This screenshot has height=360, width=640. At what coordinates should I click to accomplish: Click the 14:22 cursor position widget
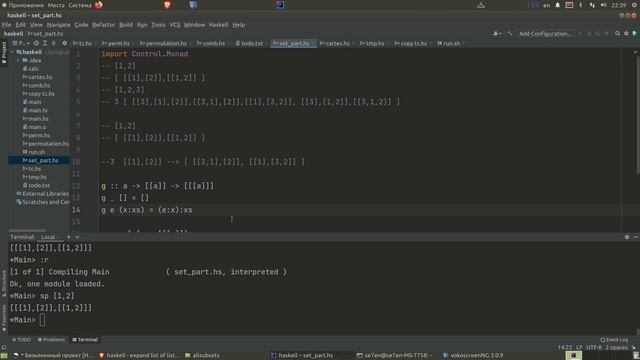pos(565,348)
